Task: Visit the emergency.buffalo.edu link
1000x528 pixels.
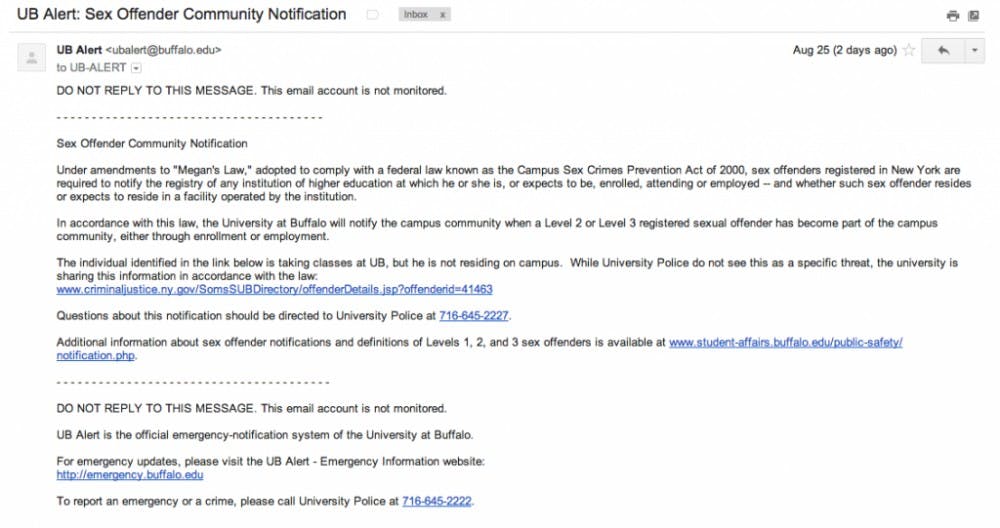Action: click(129, 474)
